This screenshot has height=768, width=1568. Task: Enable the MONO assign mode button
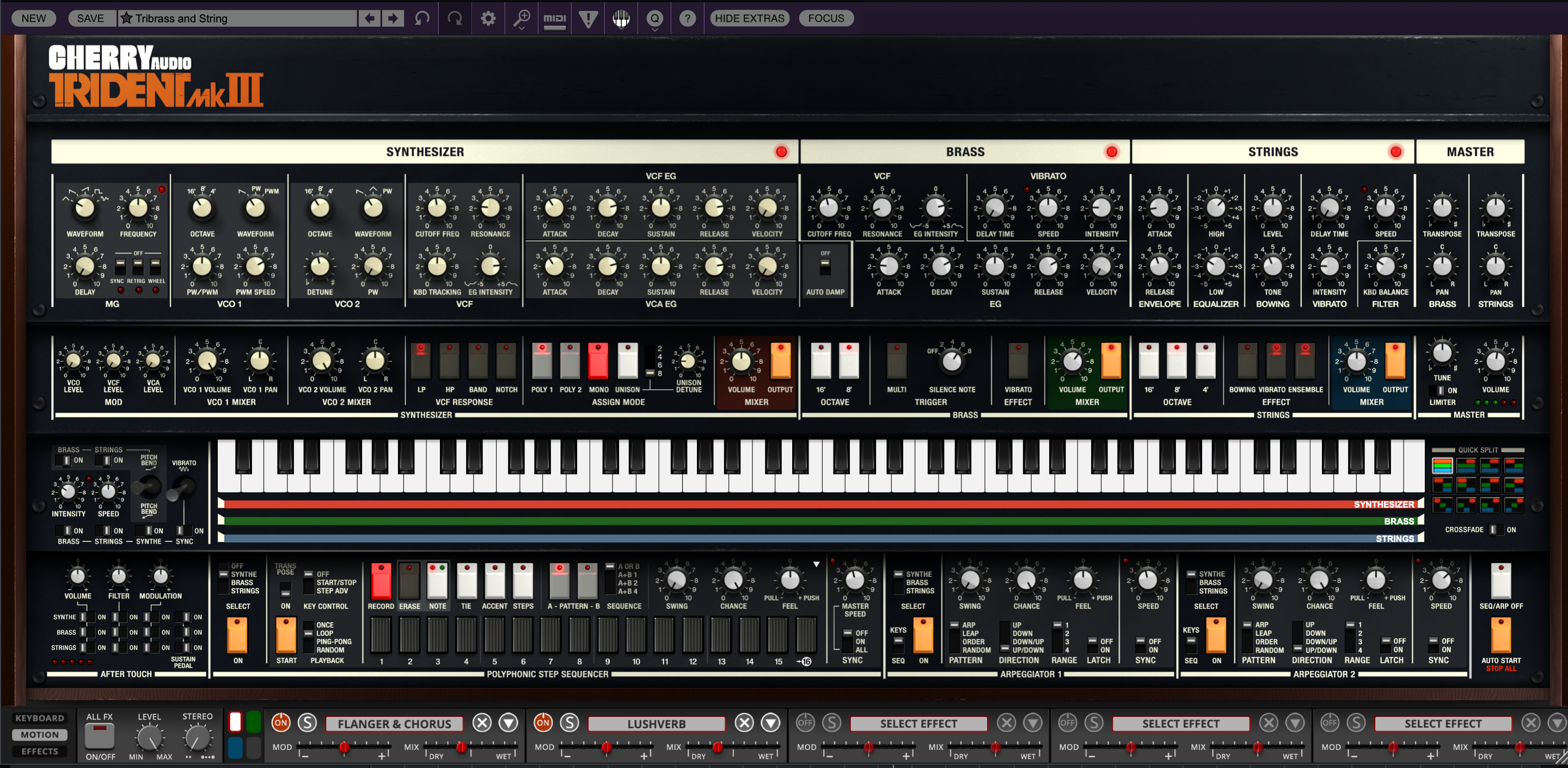click(598, 361)
